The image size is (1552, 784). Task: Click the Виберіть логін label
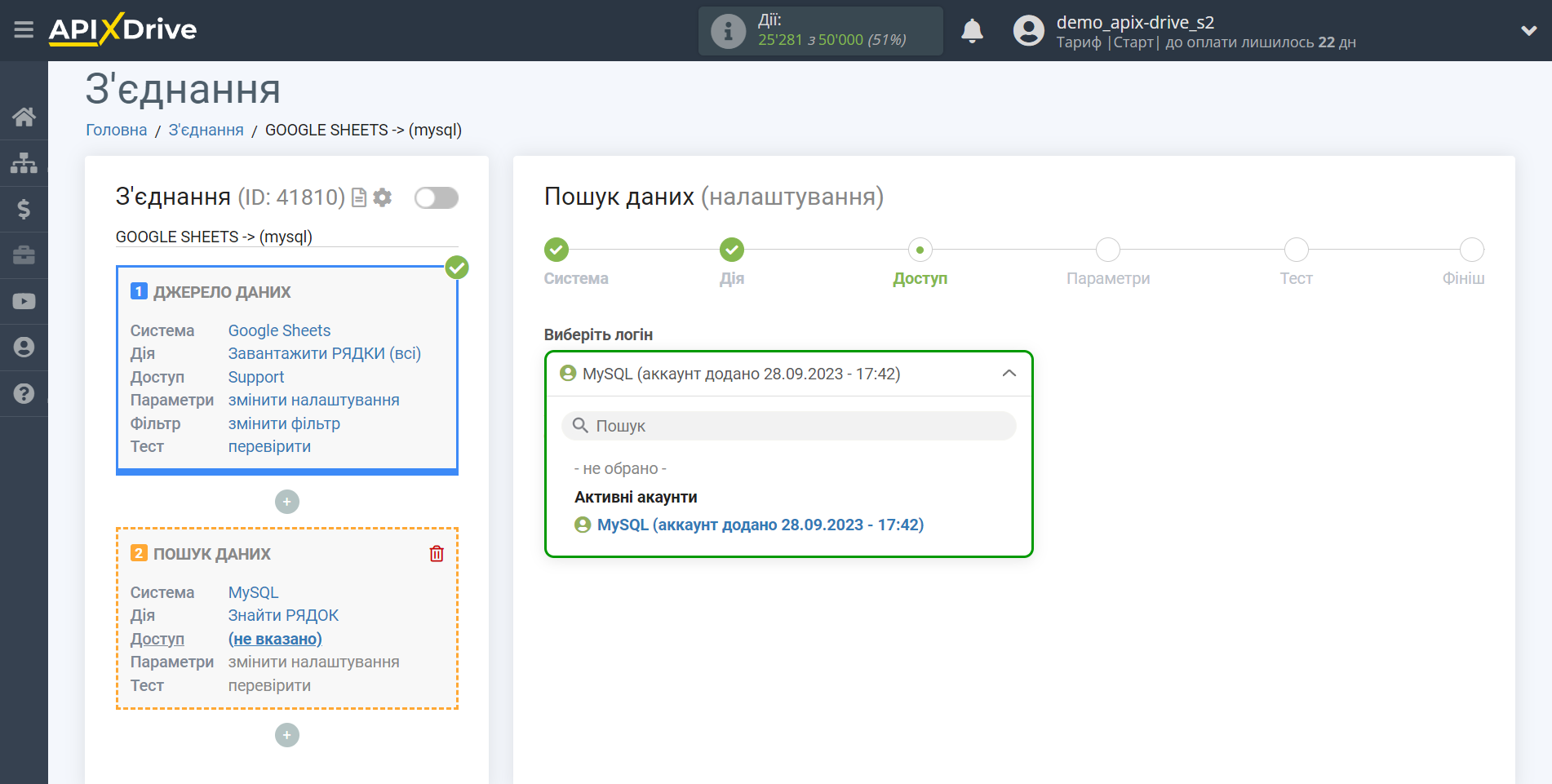(x=598, y=335)
